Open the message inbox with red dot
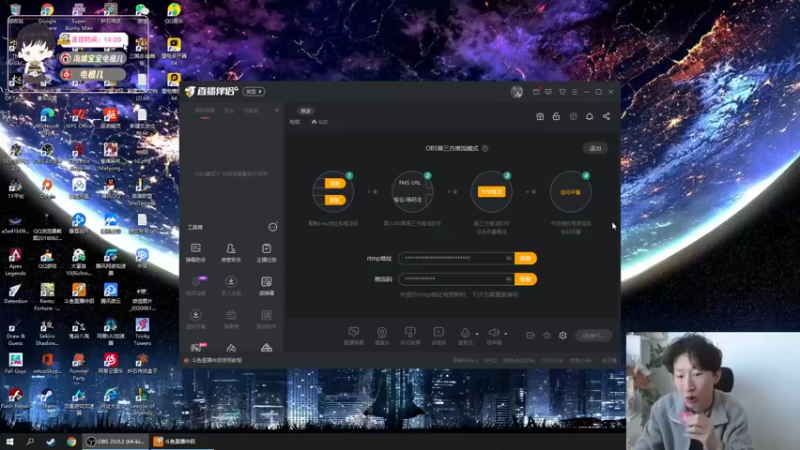800x450 pixels. pos(536,92)
